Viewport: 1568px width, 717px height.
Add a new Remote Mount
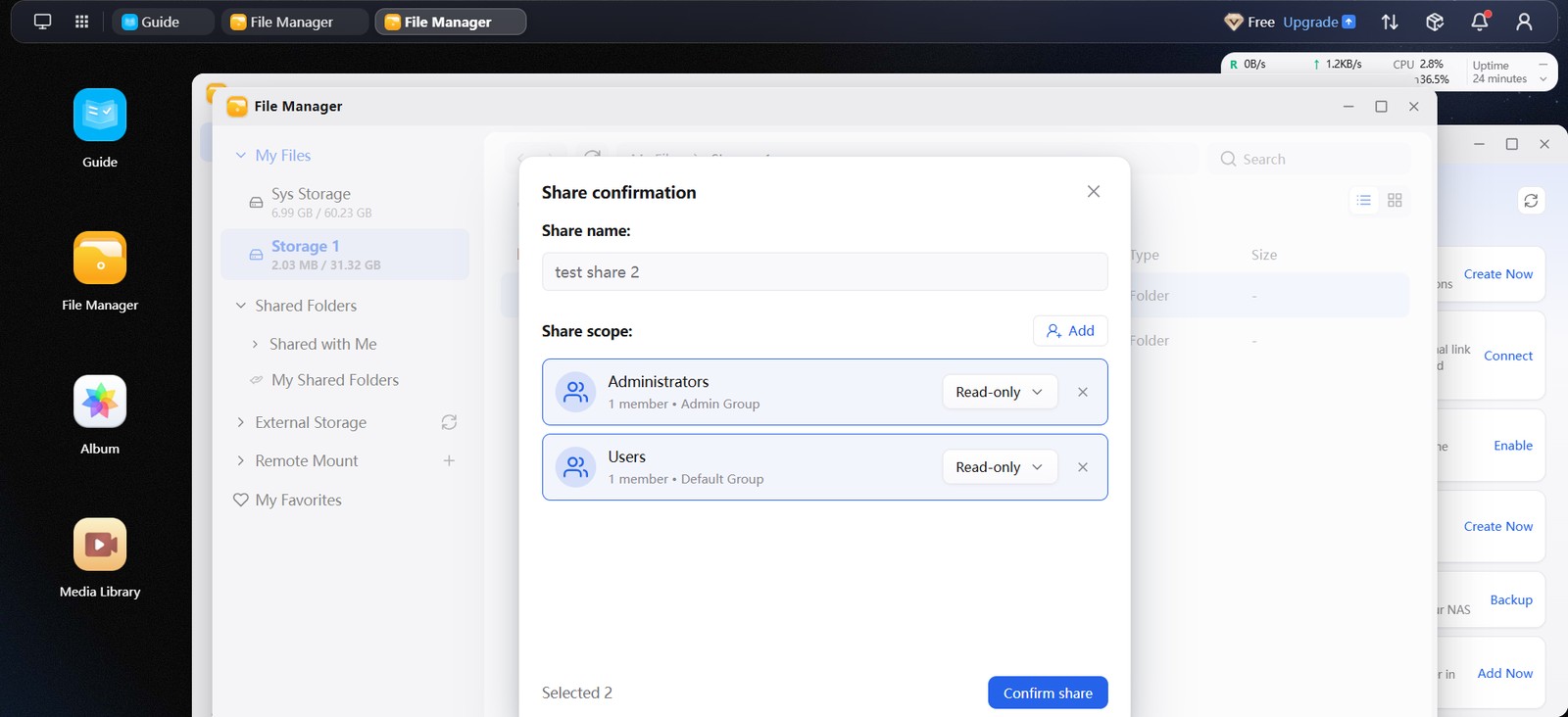[449, 460]
